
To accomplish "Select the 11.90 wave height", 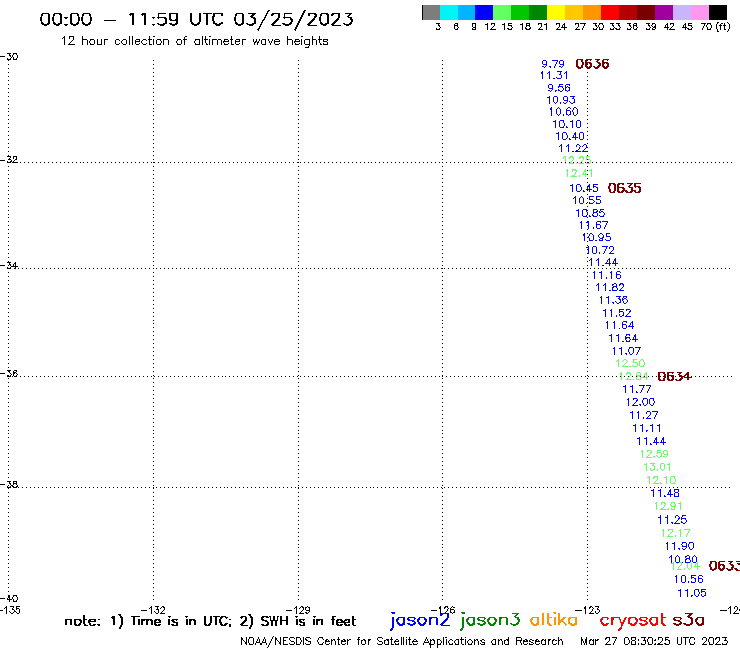I will (x=680, y=546).
